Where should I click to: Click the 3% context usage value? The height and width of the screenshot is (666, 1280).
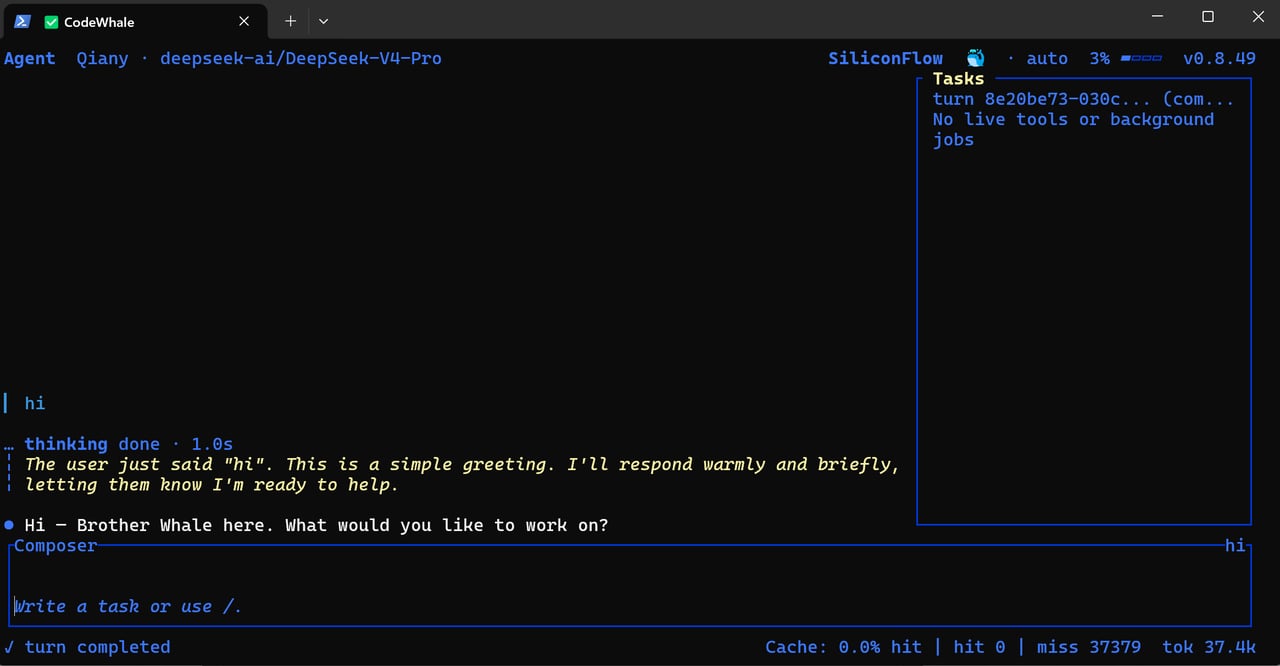pos(1099,58)
